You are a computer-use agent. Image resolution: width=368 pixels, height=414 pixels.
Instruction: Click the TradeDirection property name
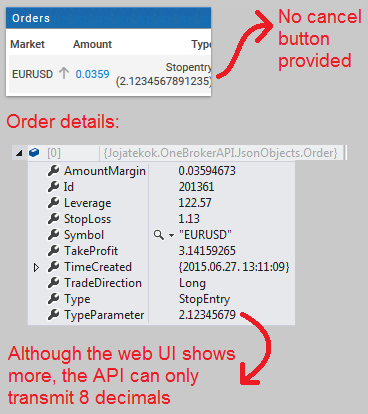103,283
